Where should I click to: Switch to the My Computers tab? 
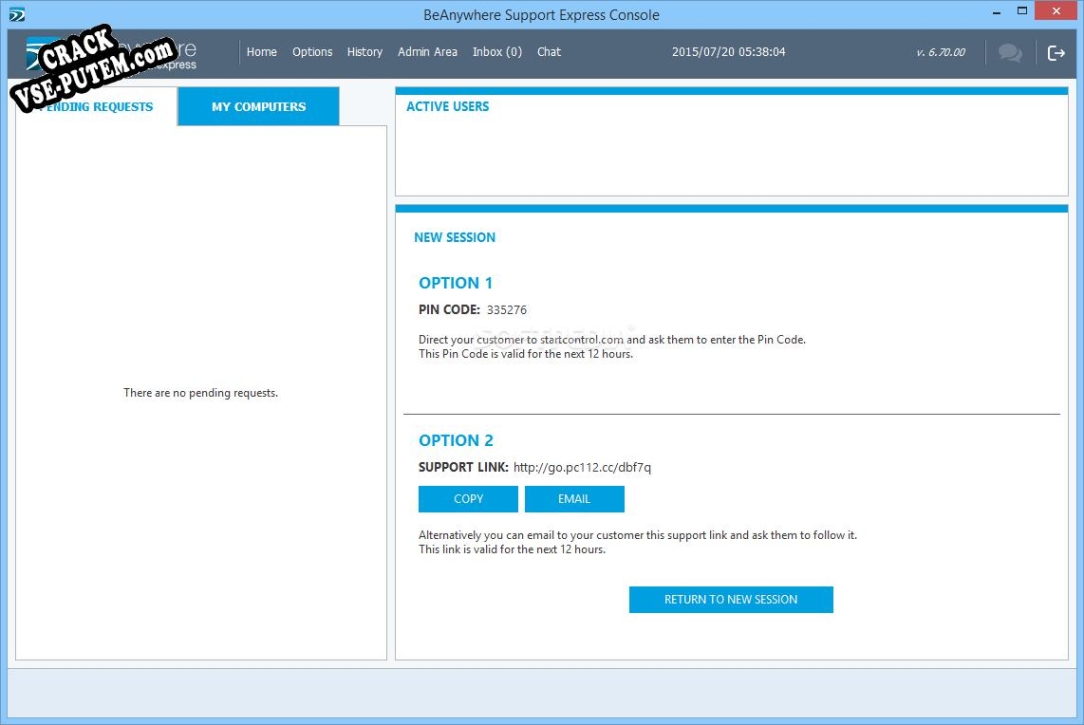point(259,106)
